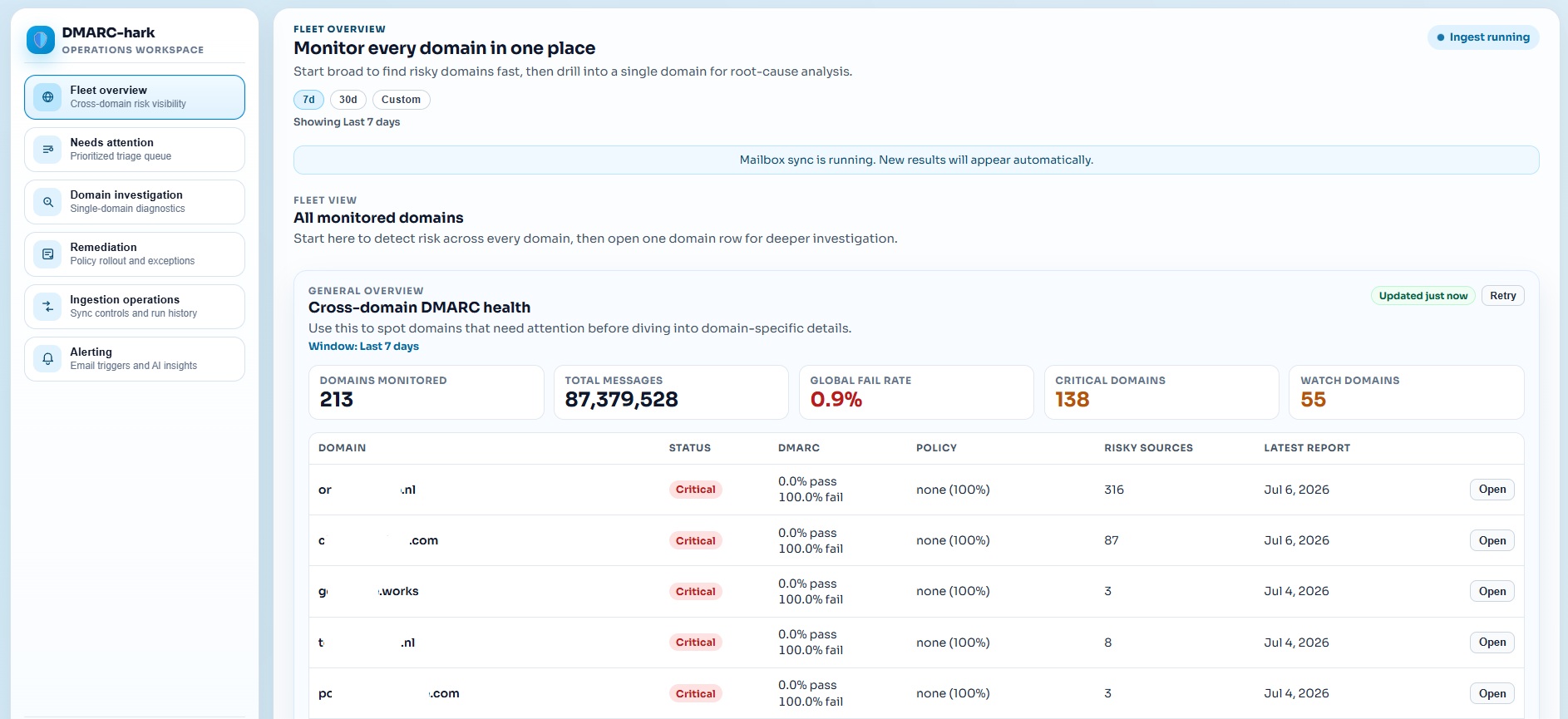Open the last .com domain row
Viewport: 1568px width, 719px height.
pyautogui.click(x=1492, y=693)
